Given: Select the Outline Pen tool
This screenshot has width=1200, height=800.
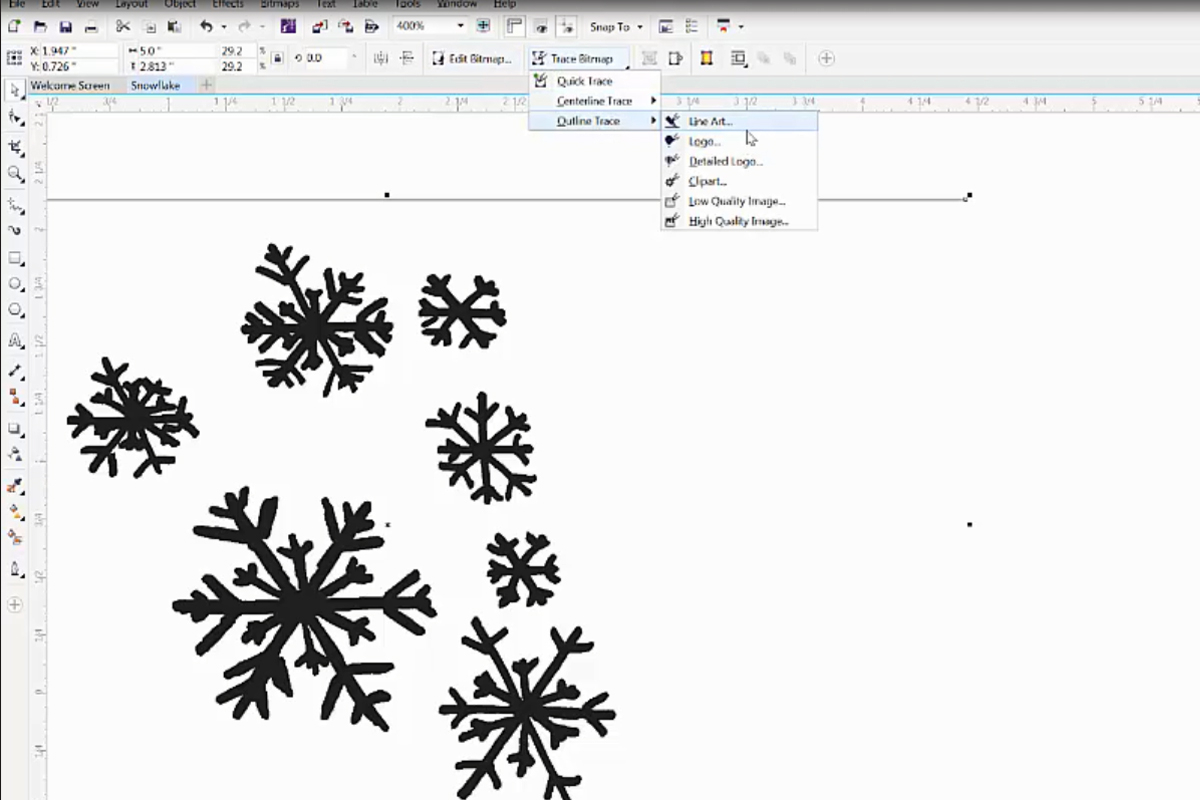Looking at the screenshot, I should point(15,570).
